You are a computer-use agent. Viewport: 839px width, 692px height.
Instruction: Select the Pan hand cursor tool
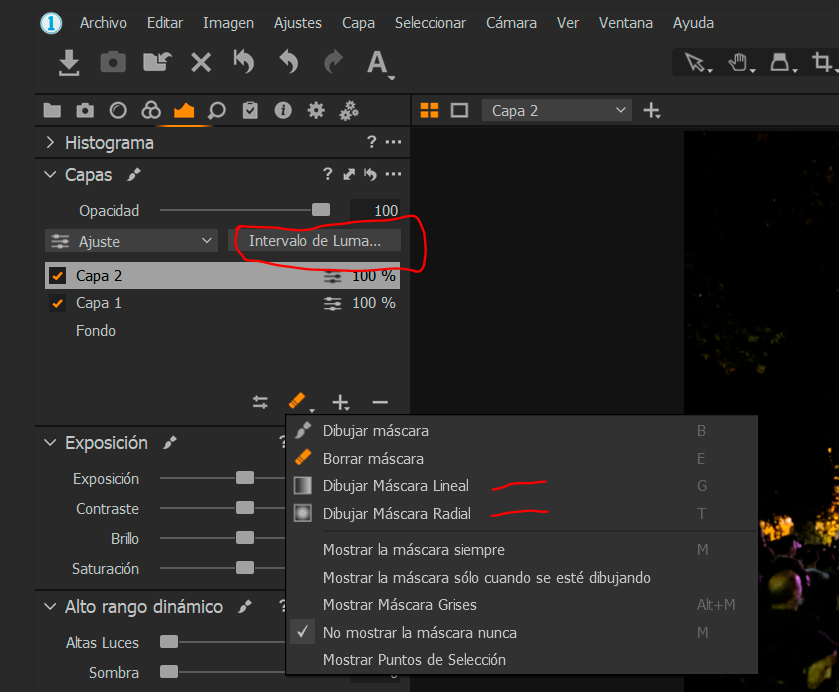pyautogui.click(x=741, y=63)
